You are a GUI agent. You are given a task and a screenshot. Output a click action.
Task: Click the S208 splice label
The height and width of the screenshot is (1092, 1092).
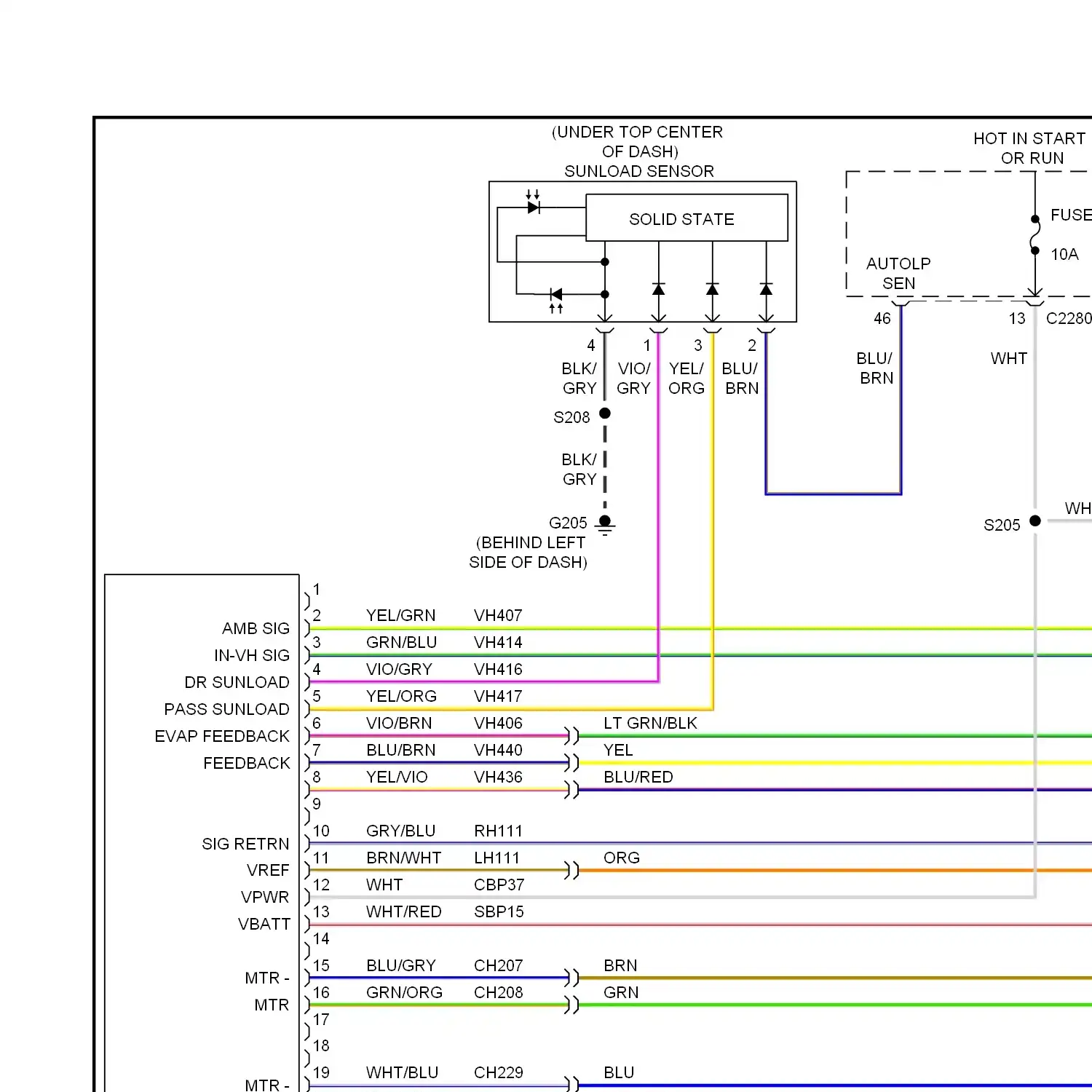coord(571,417)
